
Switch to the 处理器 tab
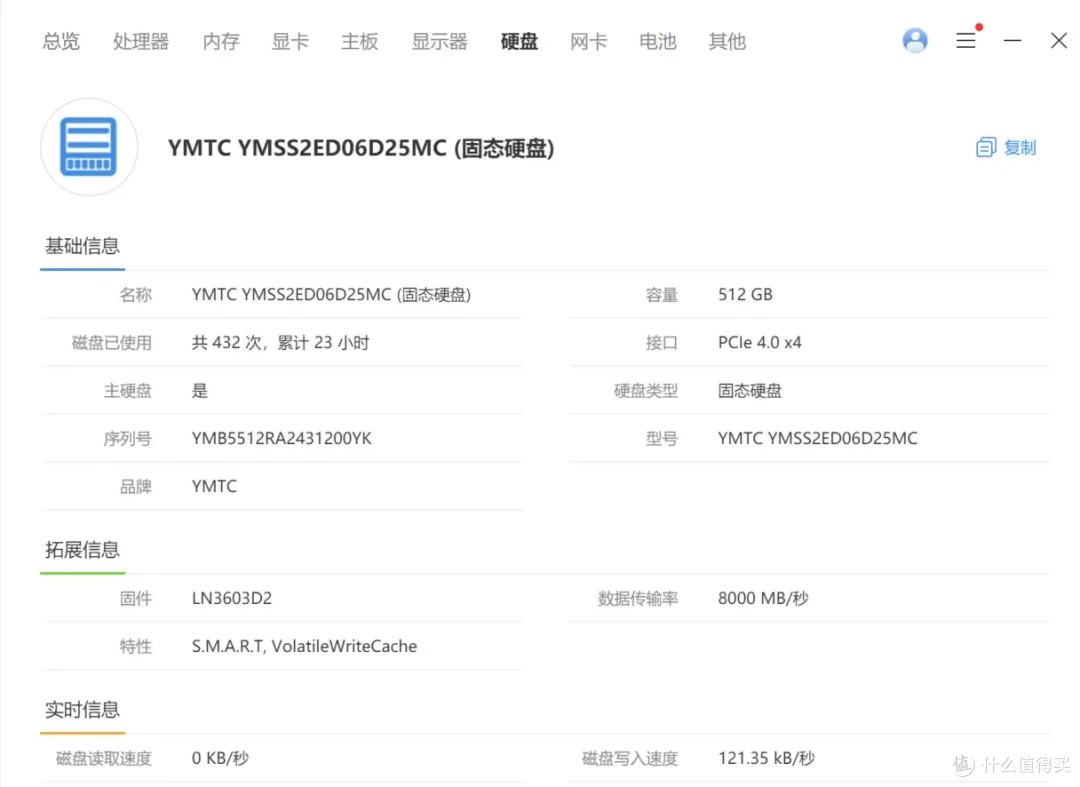(141, 41)
